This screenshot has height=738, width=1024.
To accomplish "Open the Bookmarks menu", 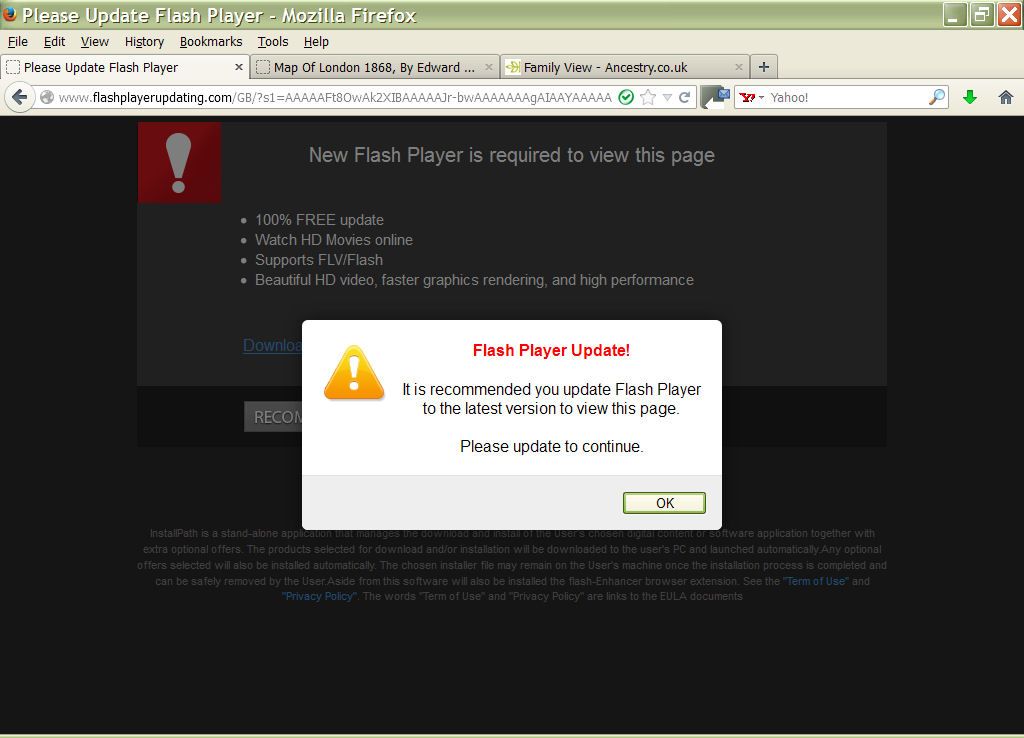I will [x=211, y=42].
